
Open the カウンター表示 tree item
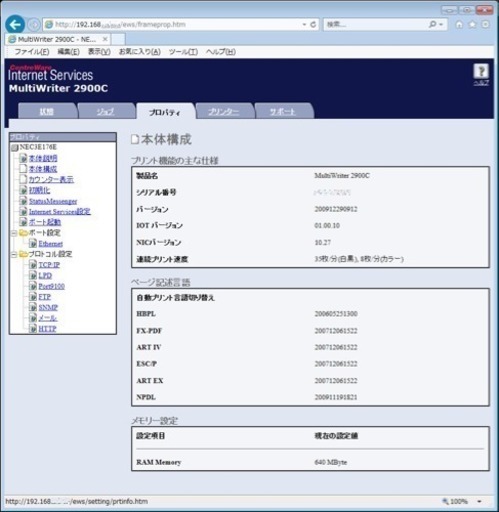(x=51, y=179)
